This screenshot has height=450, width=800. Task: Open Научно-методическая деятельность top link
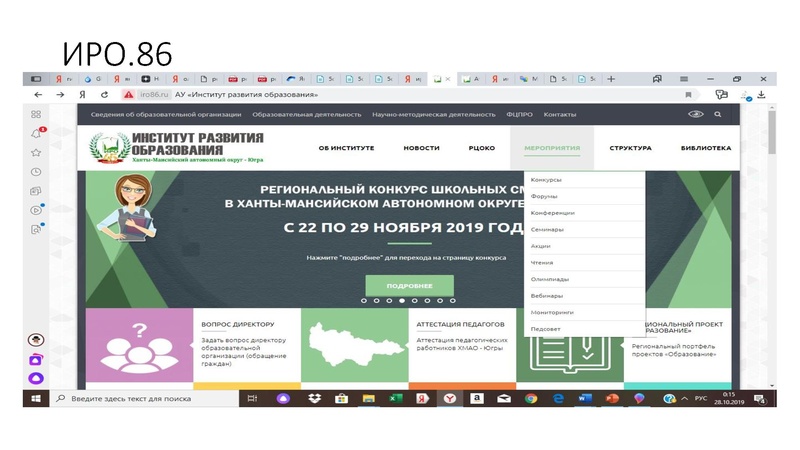click(x=434, y=114)
